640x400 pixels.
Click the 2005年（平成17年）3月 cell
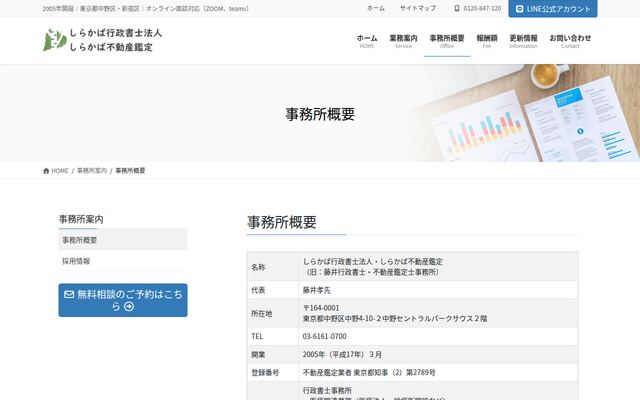(438, 355)
